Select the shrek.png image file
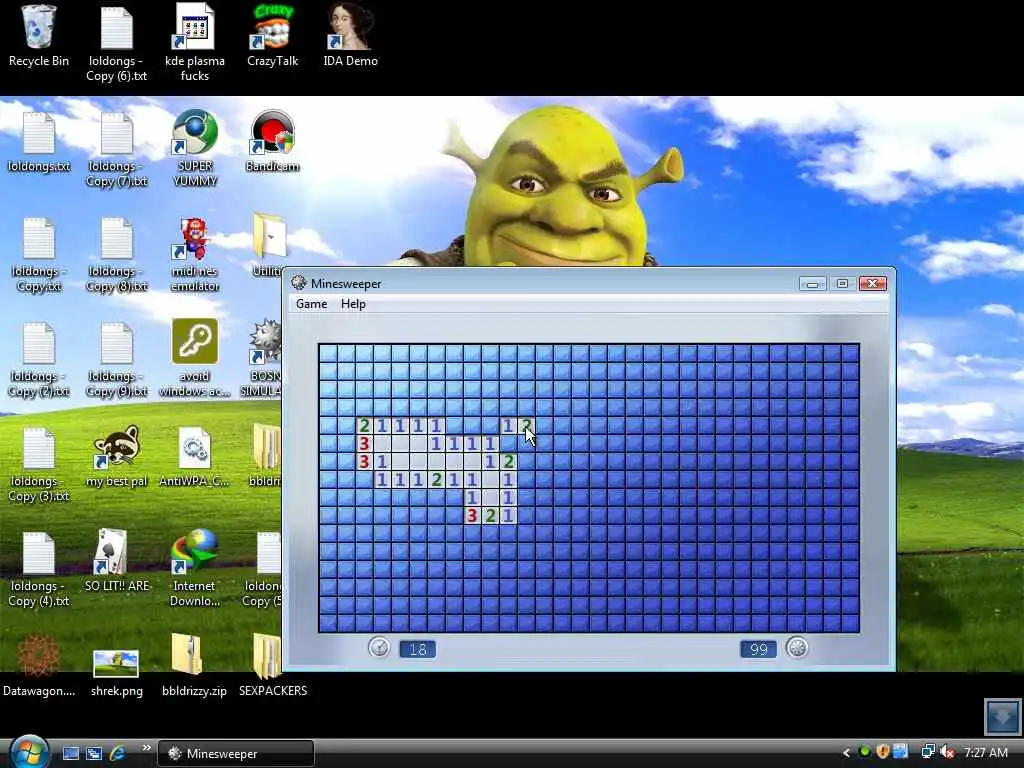1024x768 pixels. [116, 673]
